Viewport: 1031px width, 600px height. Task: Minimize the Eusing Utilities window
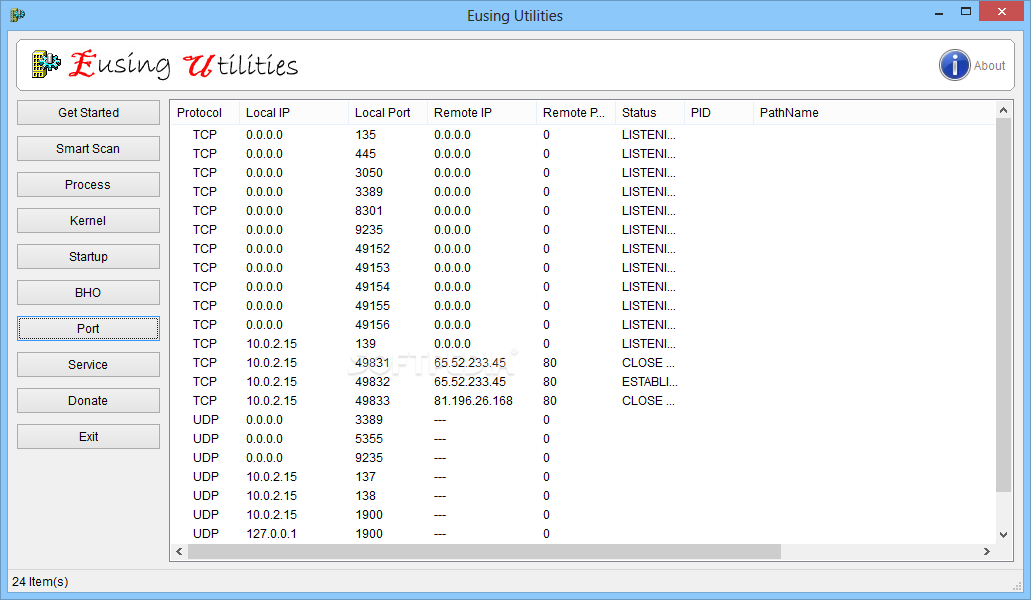coord(939,13)
